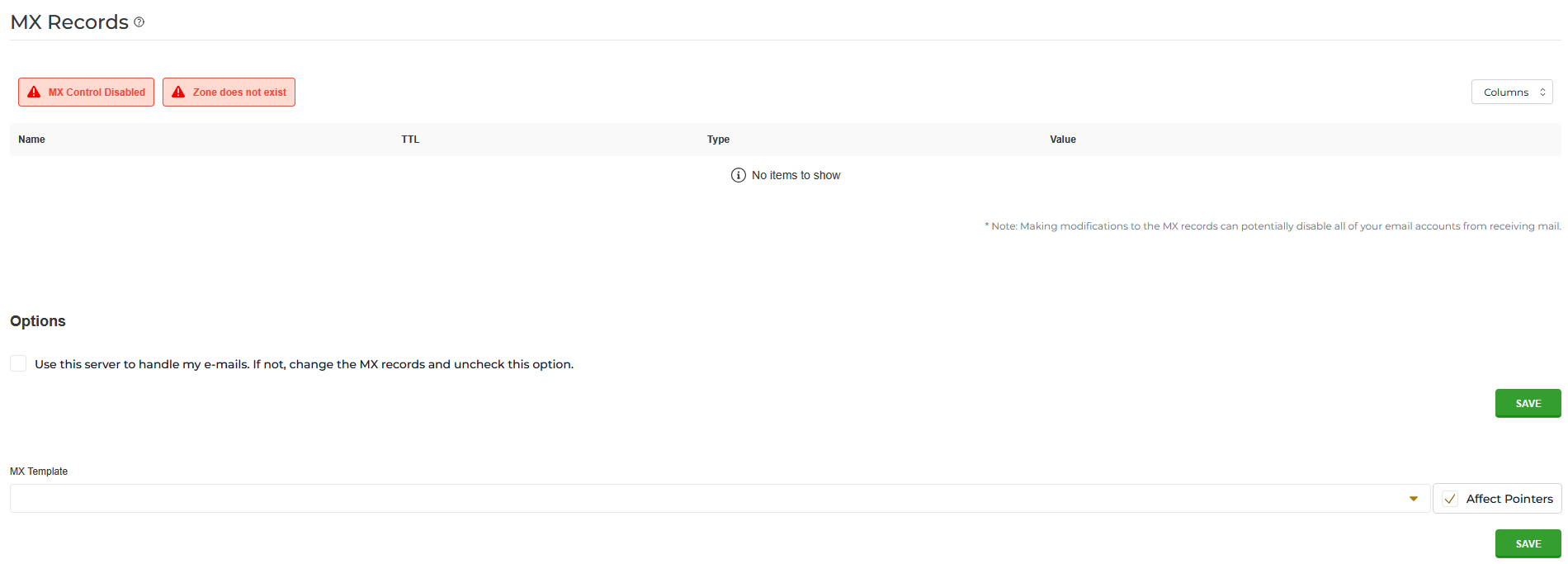Click warning triangle in MX Control Disabled badge
The width and height of the screenshot is (1568, 564).
[x=34, y=92]
